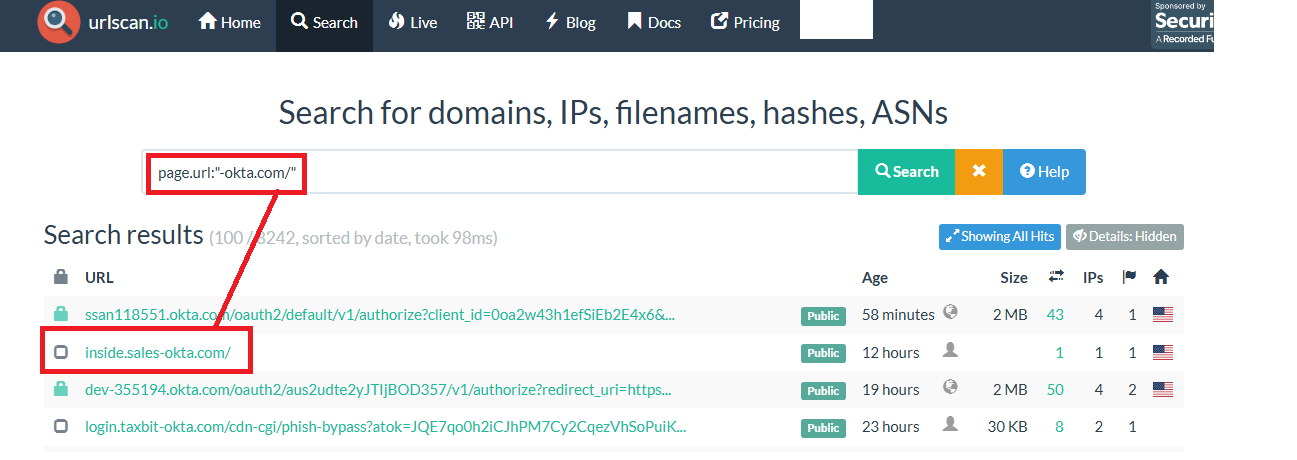Click the unlocked icon beside inside.sales-okta.com
The height and width of the screenshot is (460, 1297).
tap(60, 352)
